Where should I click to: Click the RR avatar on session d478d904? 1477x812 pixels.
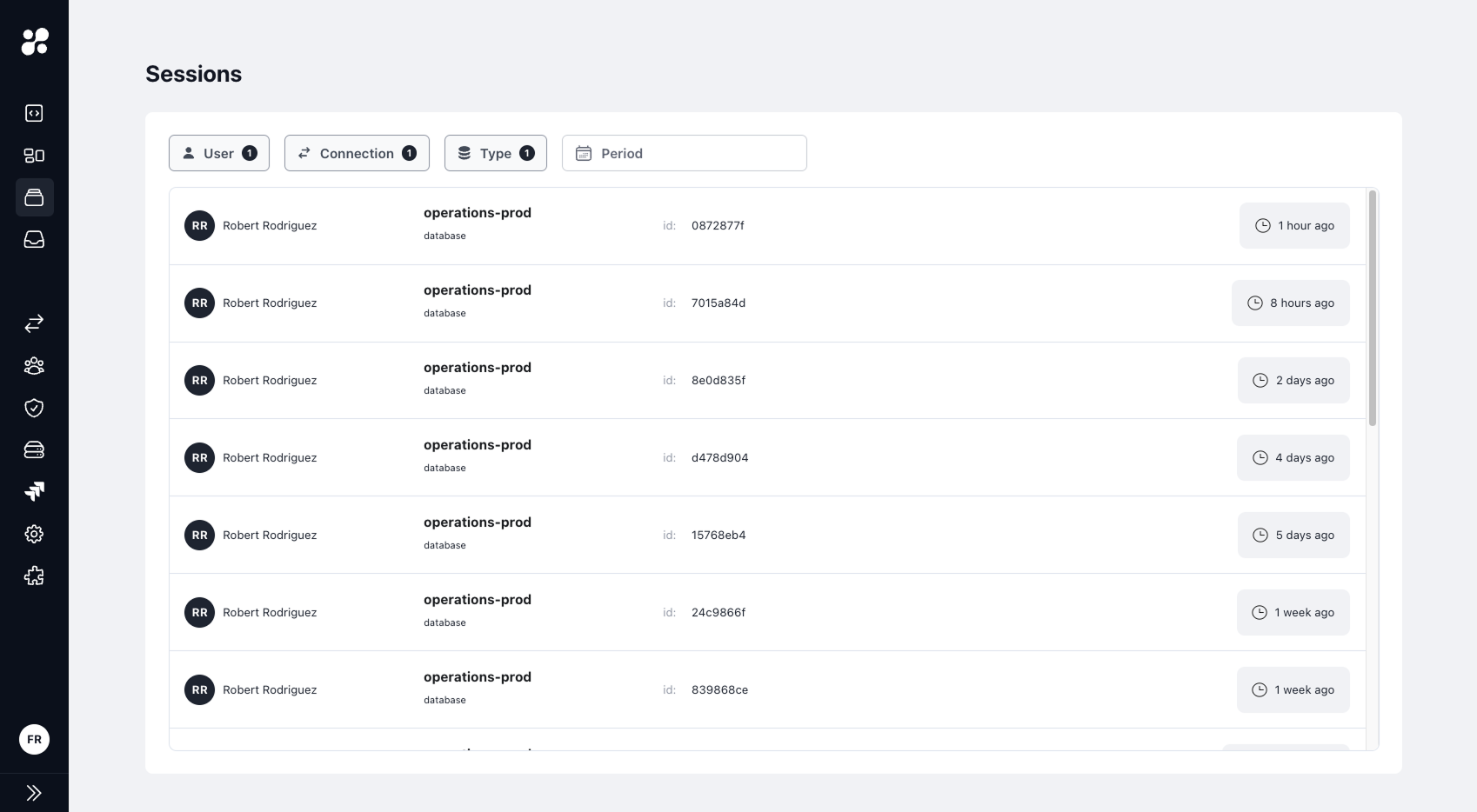coord(199,458)
